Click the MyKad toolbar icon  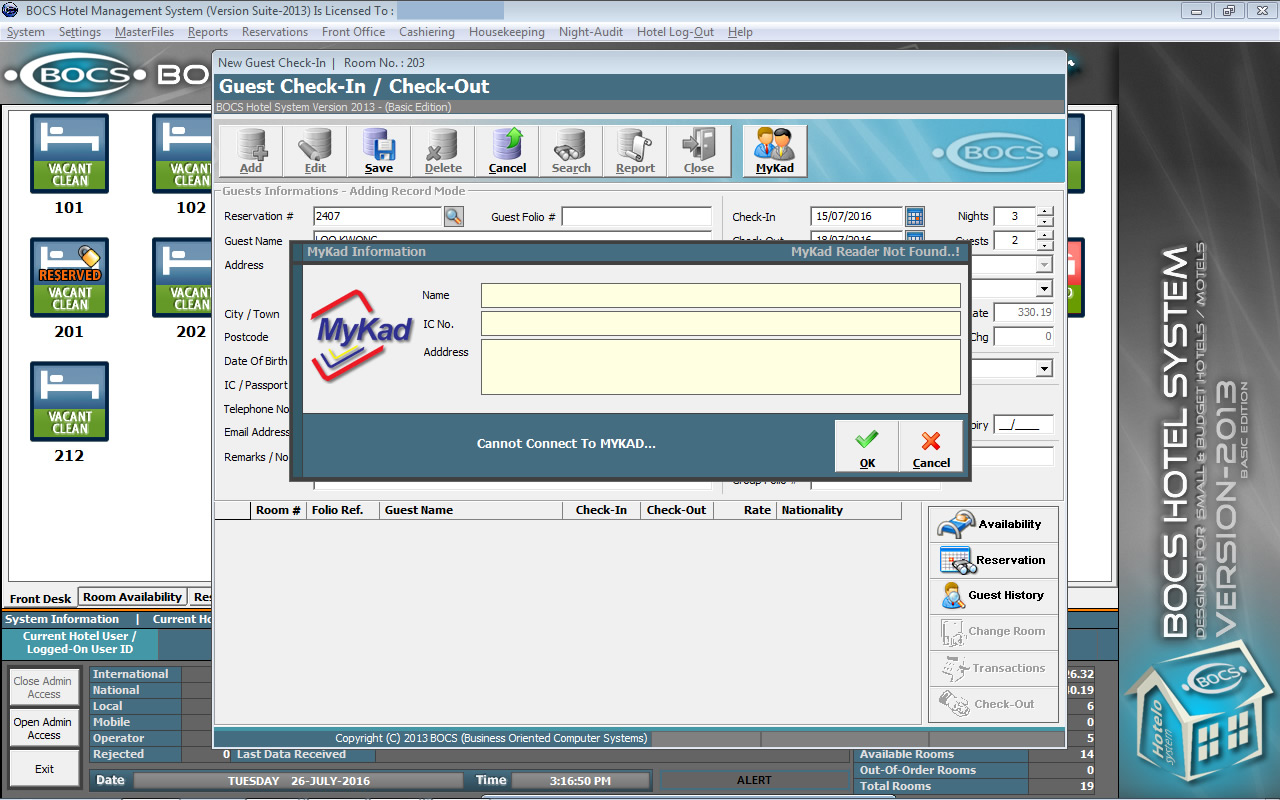[775, 152]
